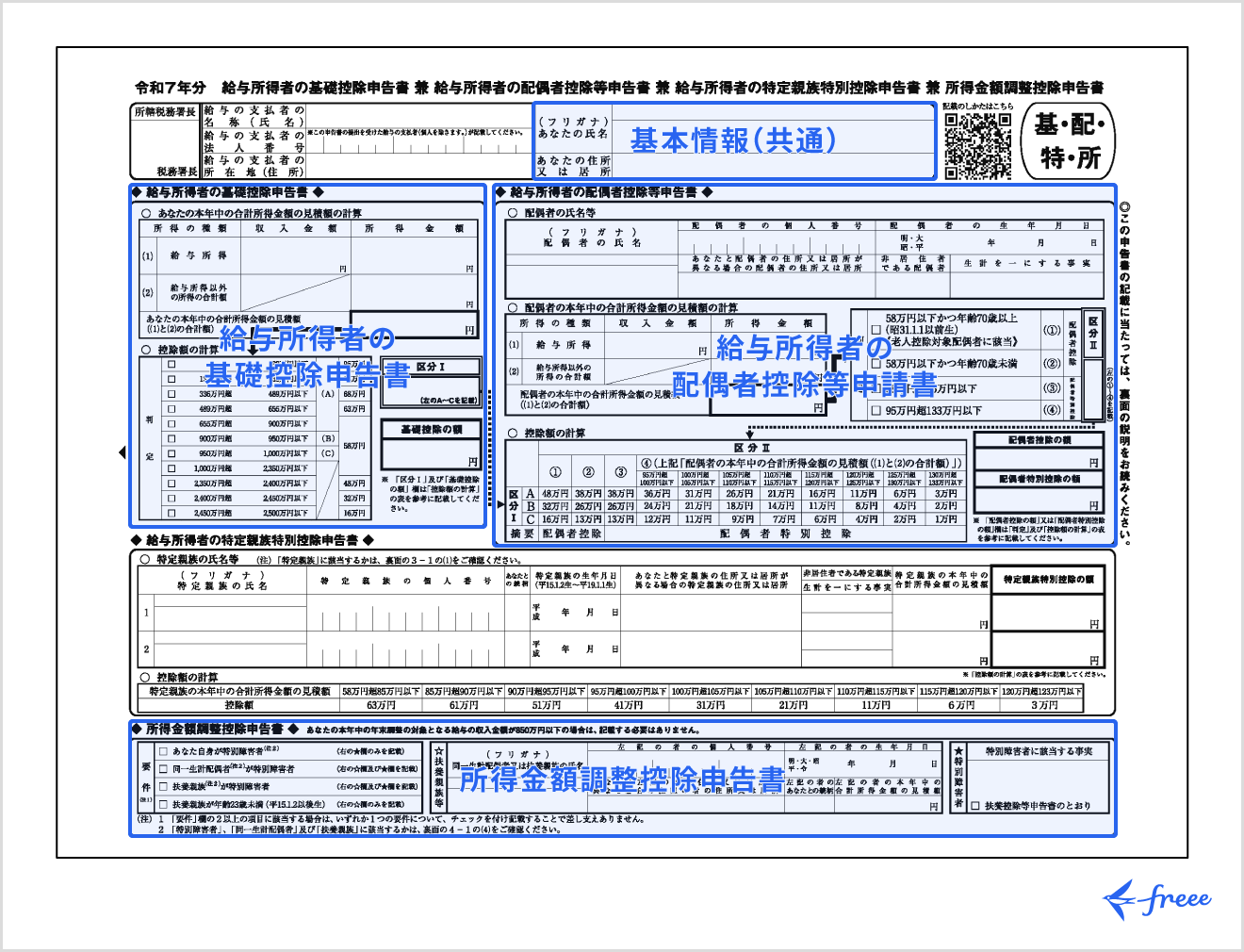Viewport: 1244px width, 952px height.
Task: Click the black left-pointing triangle on form's left edge
Action: click(x=122, y=453)
